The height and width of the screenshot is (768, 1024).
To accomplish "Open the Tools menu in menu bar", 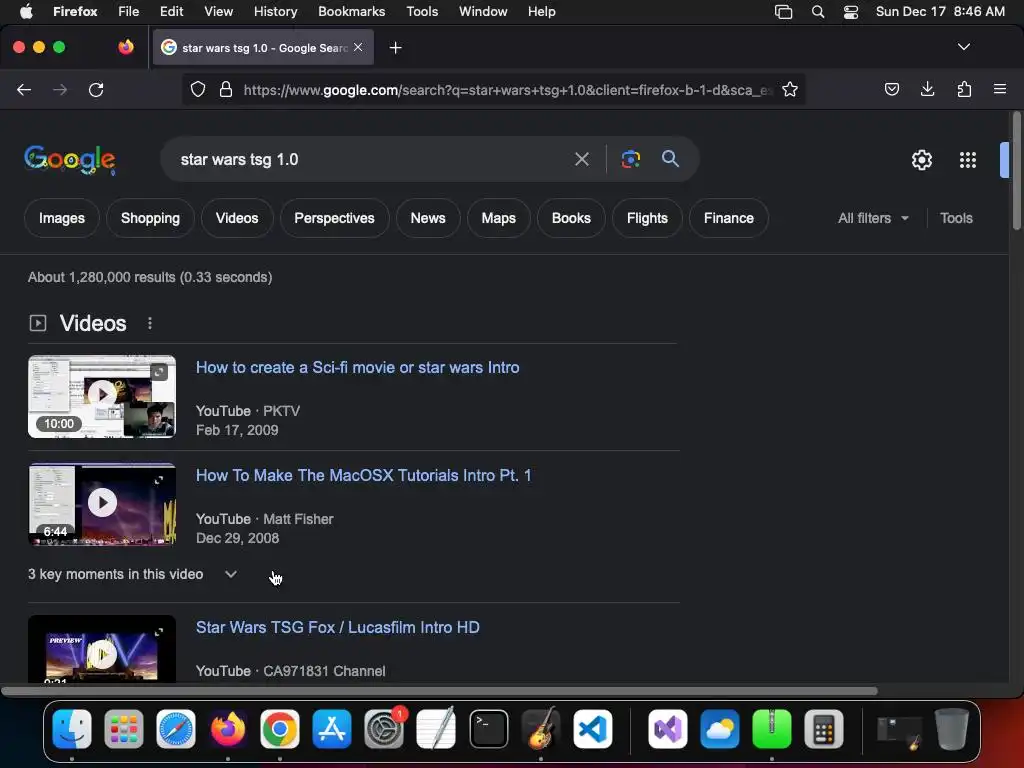I will (x=422, y=12).
